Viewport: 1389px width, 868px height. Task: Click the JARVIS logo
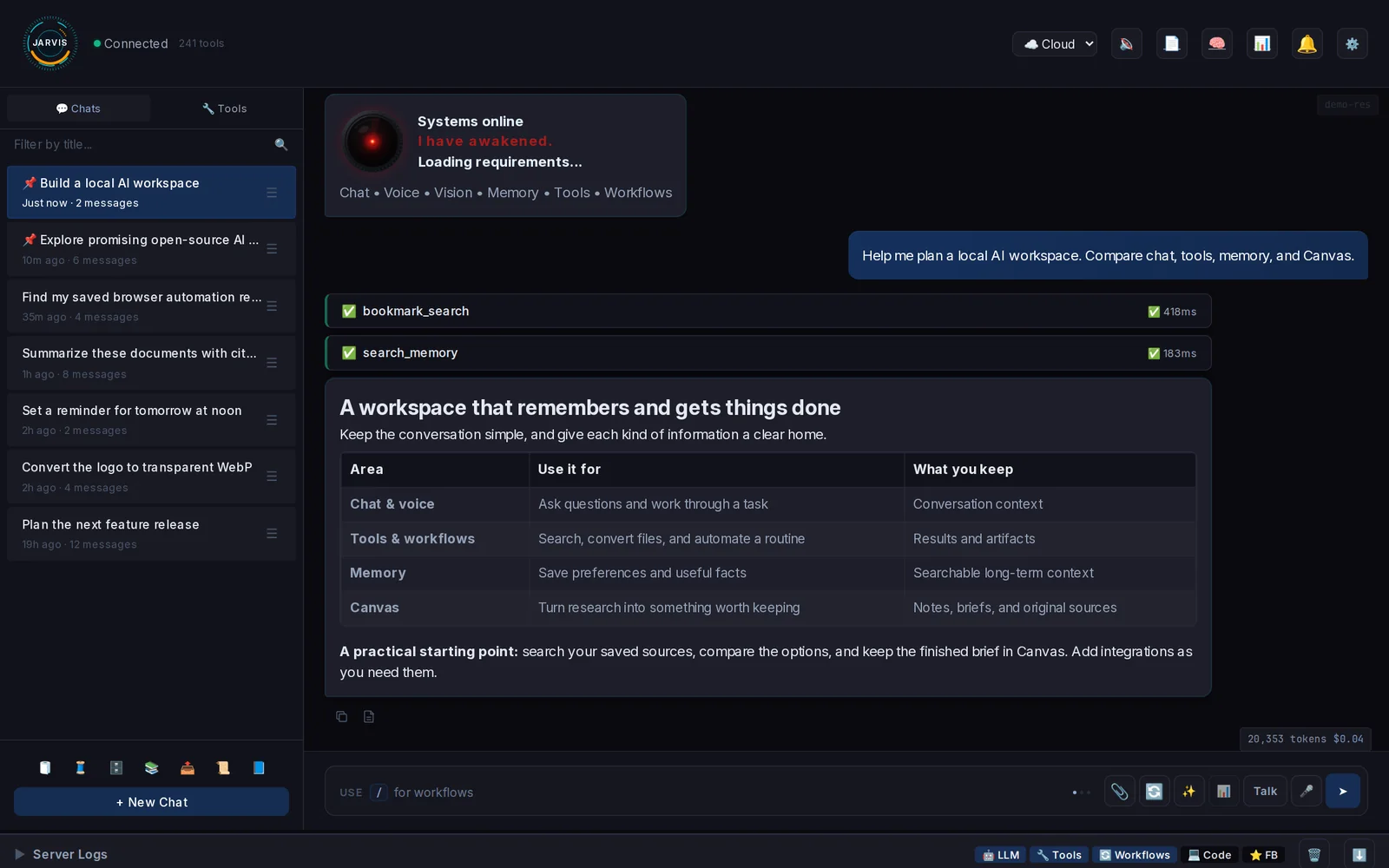coord(49,43)
